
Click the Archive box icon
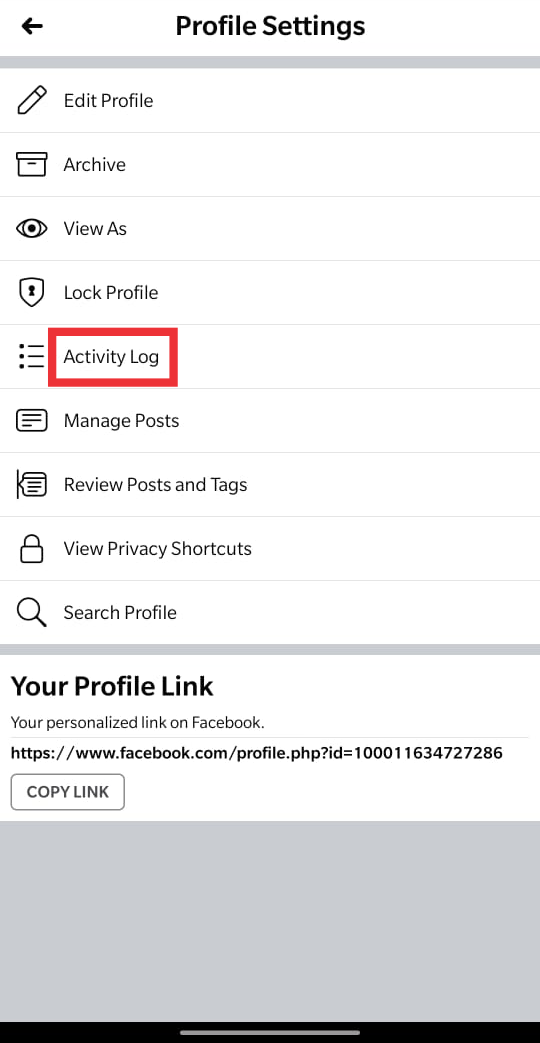(x=31, y=164)
